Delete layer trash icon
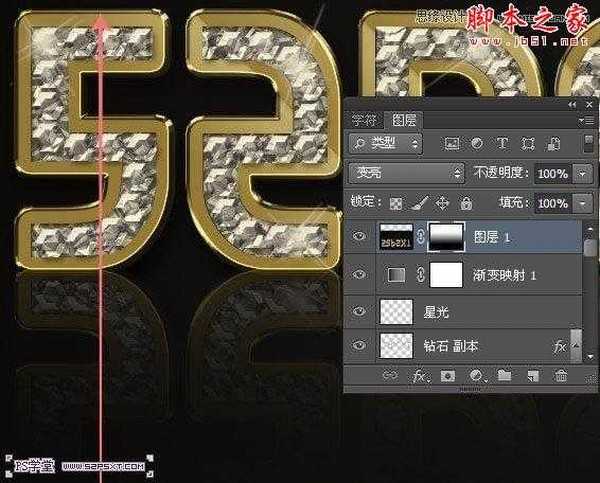 pyautogui.click(x=561, y=376)
